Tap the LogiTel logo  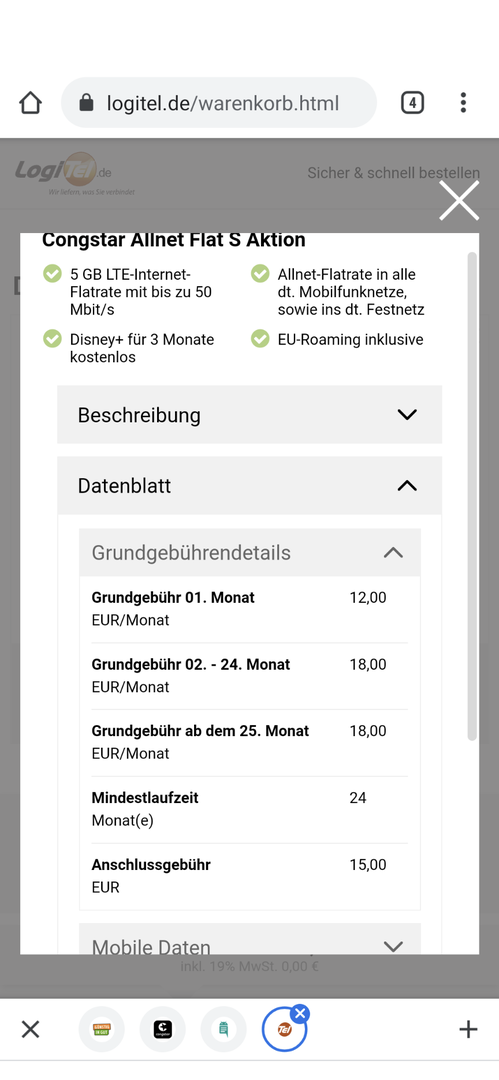click(x=75, y=174)
